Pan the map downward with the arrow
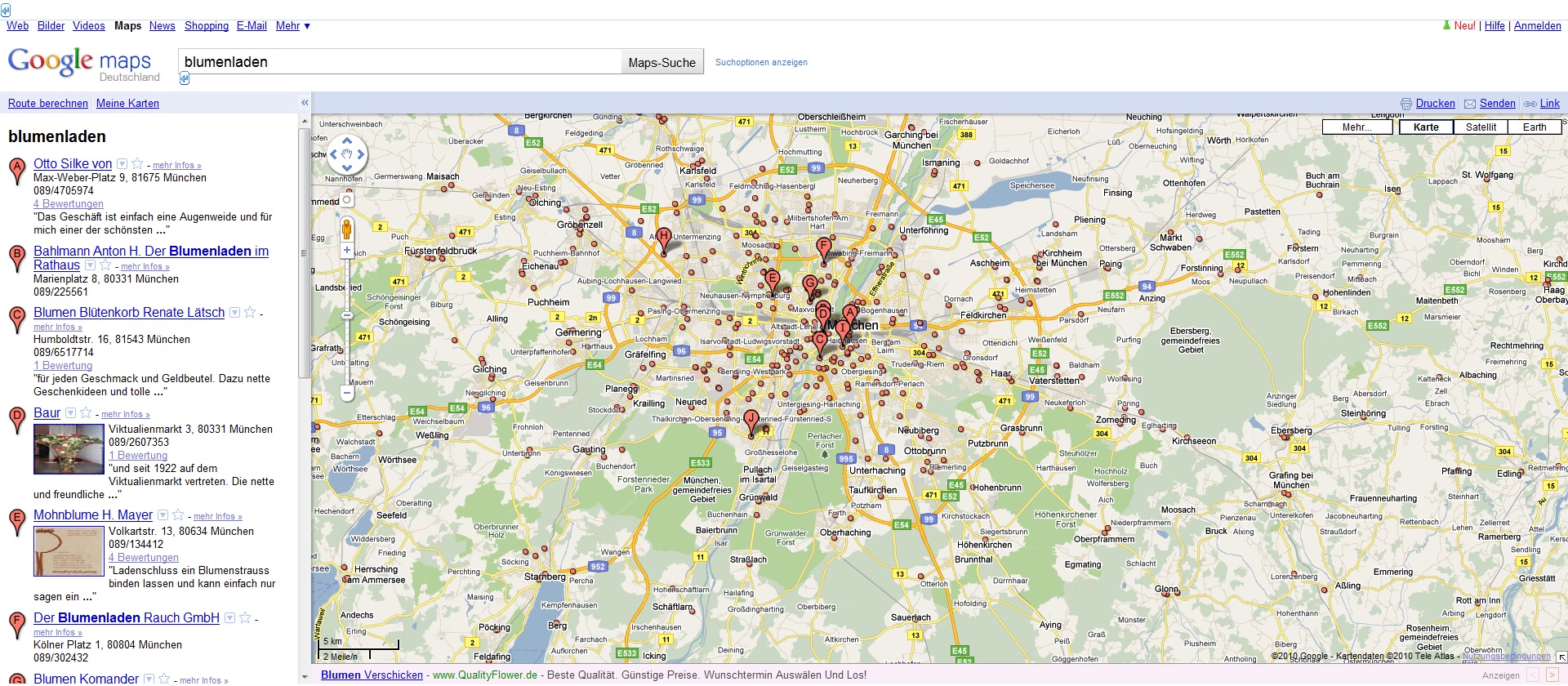The height and width of the screenshot is (686, 1568). tap(347, 168)
